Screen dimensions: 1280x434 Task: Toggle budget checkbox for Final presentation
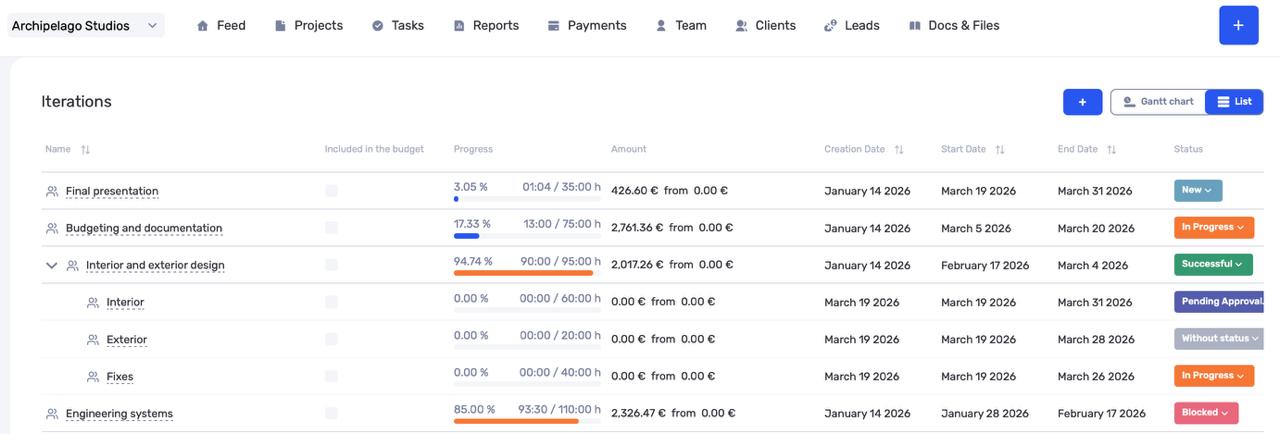click(331, 190)
